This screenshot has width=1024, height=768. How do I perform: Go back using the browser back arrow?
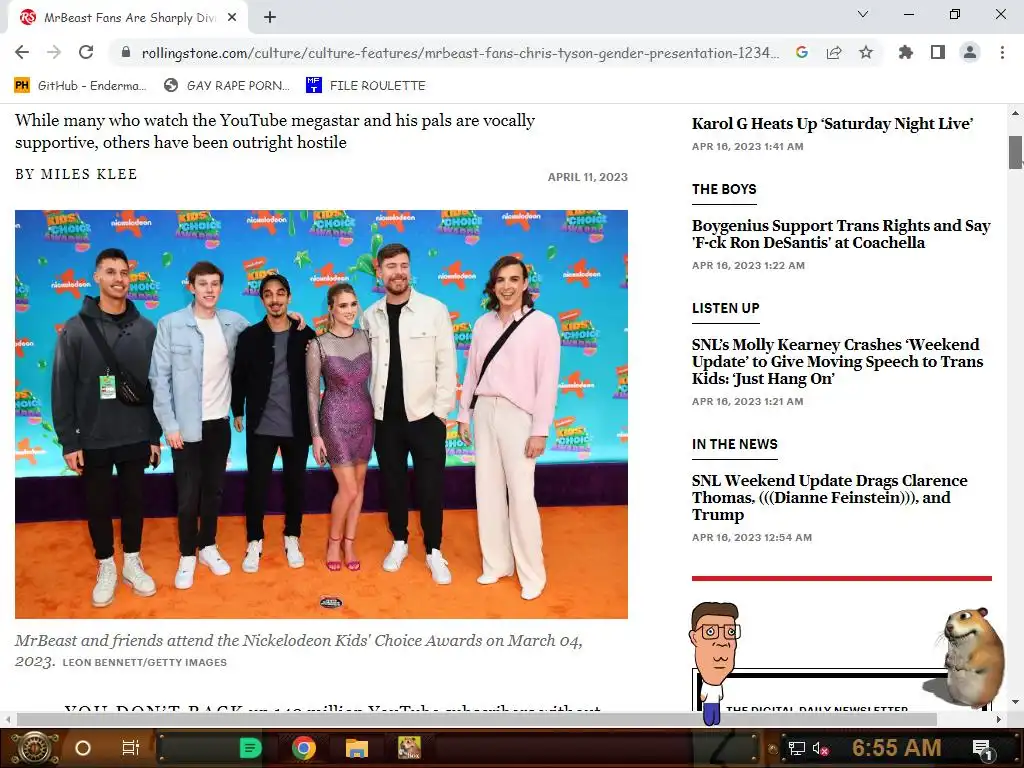tap(22, 52)
